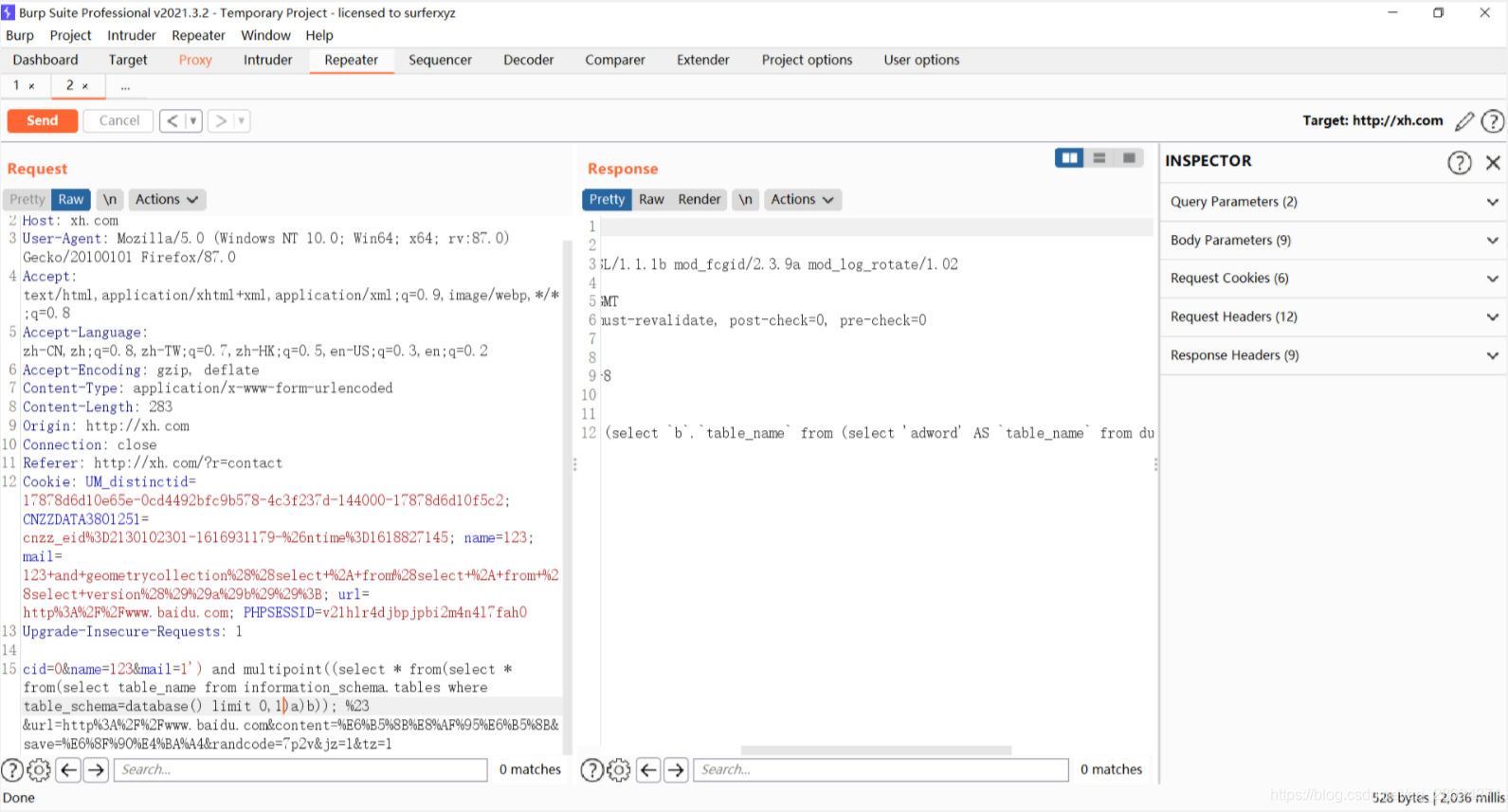Switch request view to Raw

pyautogui.click(x=71, y=199)
